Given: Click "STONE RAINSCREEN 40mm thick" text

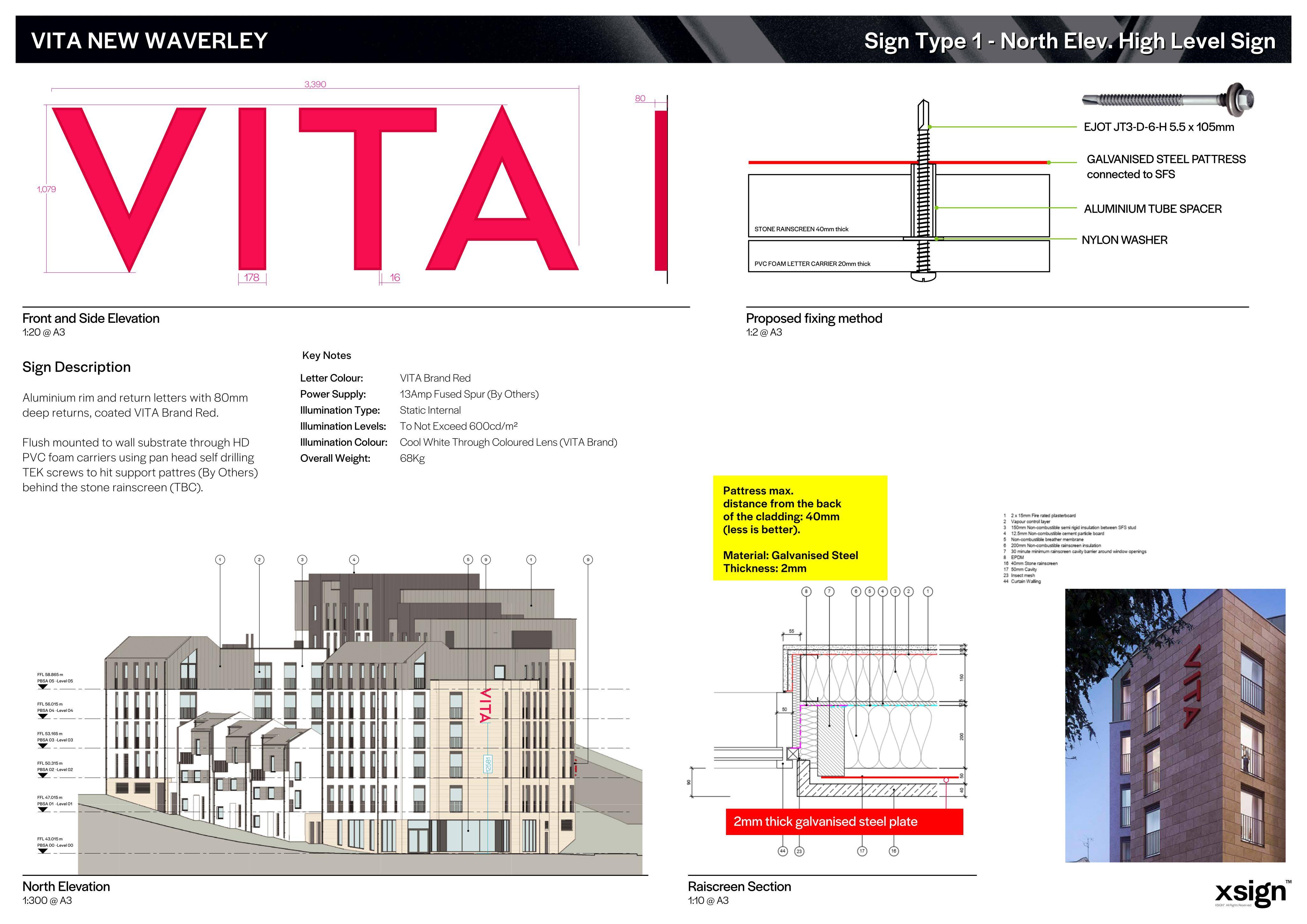Looking at the screenshot, I should 802,229.
